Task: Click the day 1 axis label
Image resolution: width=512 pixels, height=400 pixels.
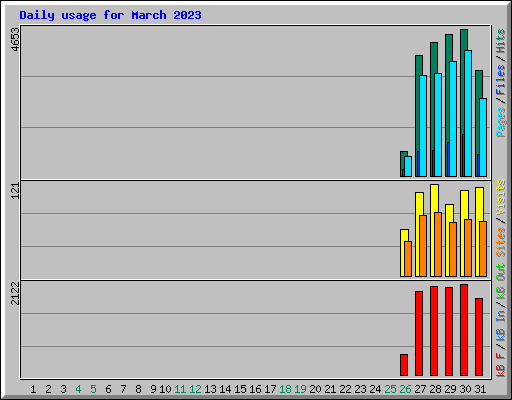Action: point(33,389)
